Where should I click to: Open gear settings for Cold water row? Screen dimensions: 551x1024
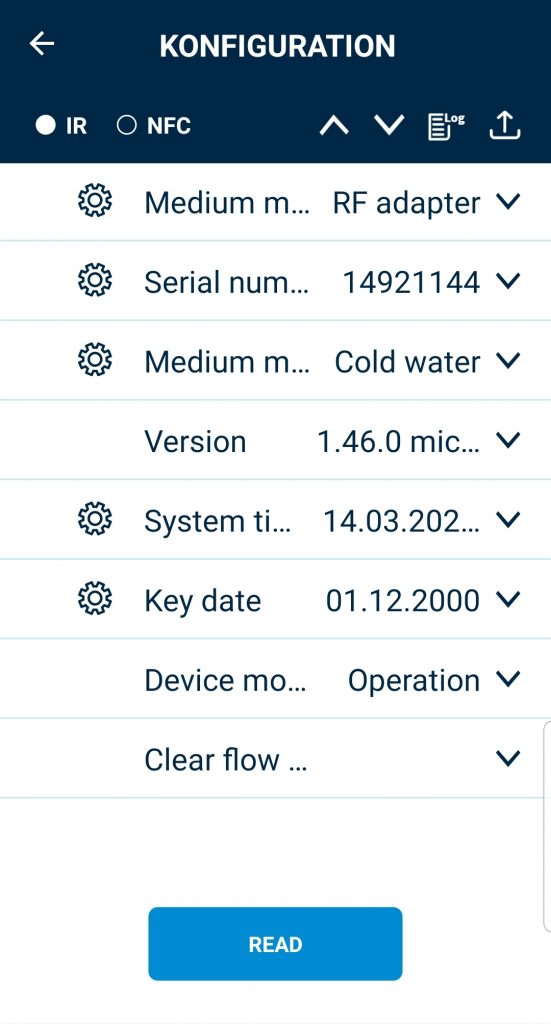[x=95, y=360]
